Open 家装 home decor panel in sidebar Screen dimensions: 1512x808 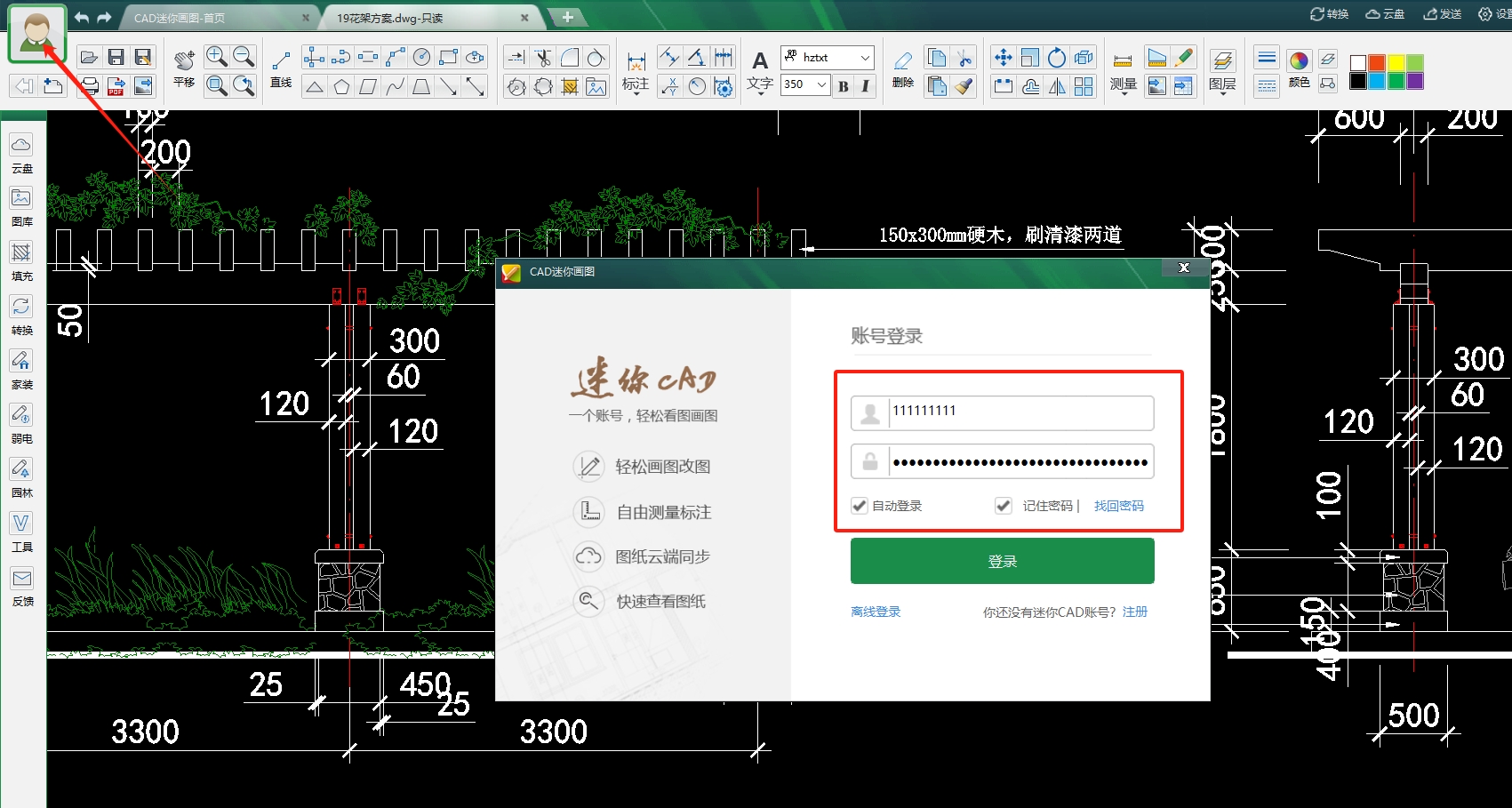21,371
